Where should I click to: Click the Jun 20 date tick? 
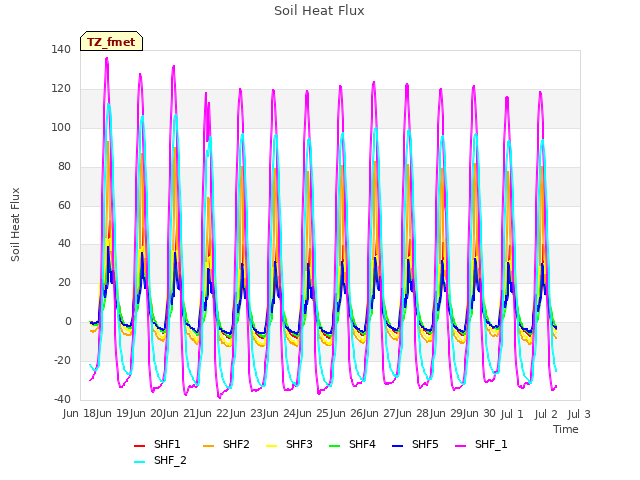tap(146, 414)
